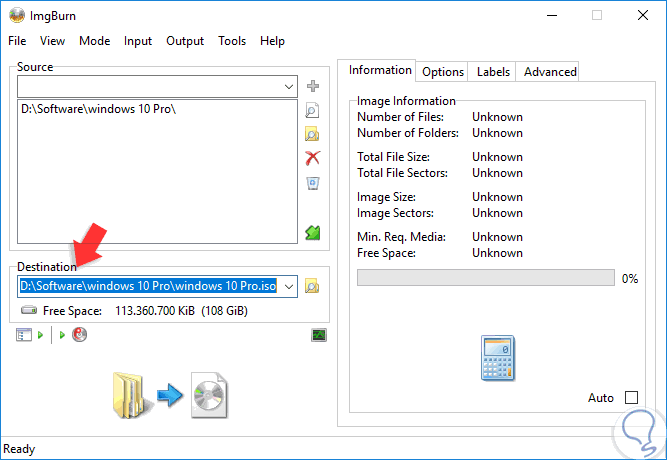This screenshot has width=667, height=460.
Task: Click the ImgBurn application icon in the title bar
Action: (x=17, y=15)
